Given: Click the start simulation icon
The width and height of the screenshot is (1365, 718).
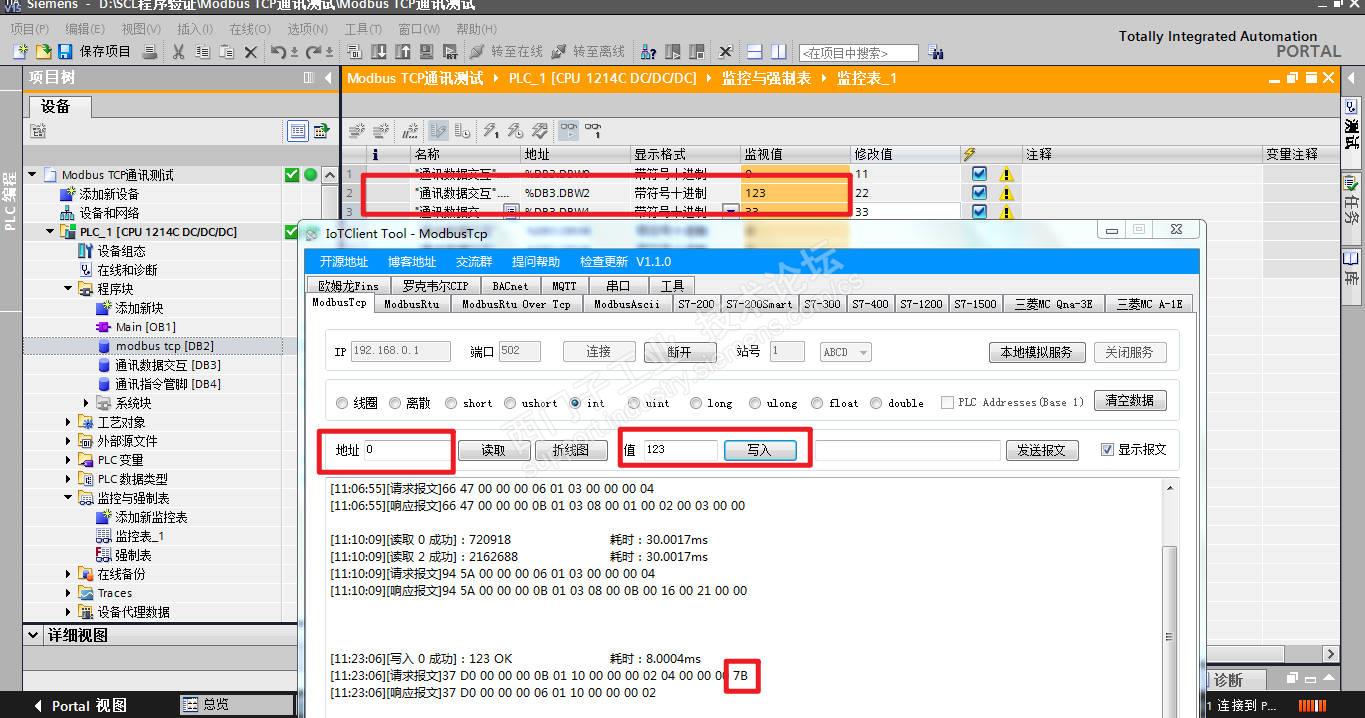Looking at the screenshot, I should coord(426,52).
